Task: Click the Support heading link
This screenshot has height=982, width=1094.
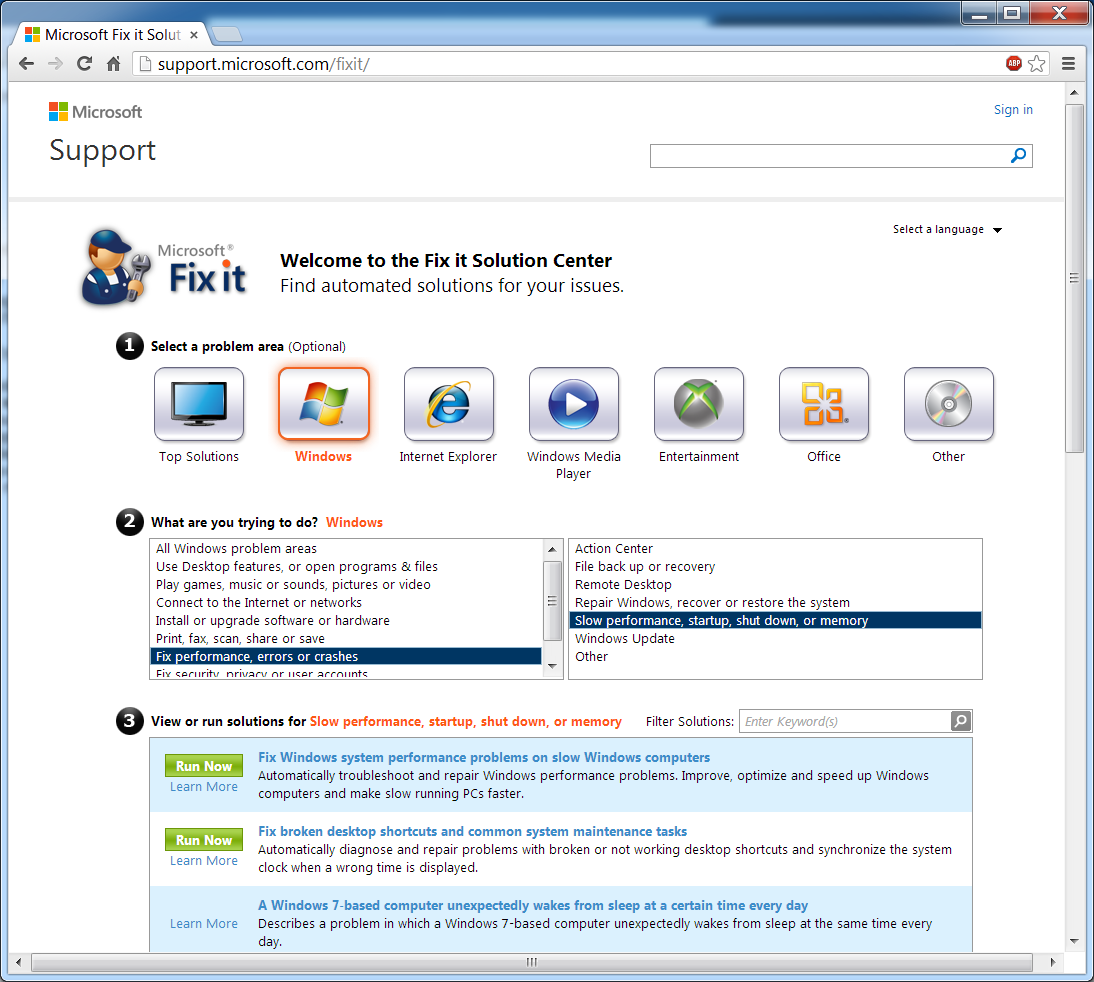Action: [103, 151]
